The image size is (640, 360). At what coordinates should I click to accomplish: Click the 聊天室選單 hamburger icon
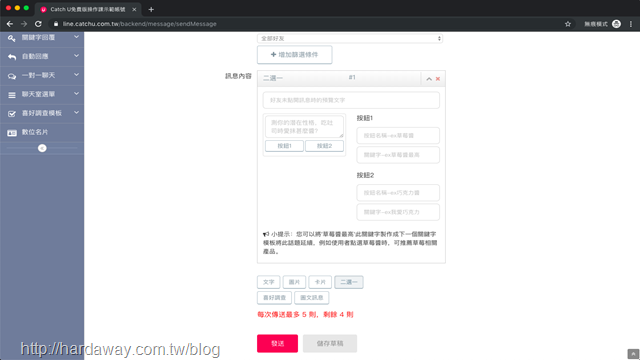click(12, 95)
